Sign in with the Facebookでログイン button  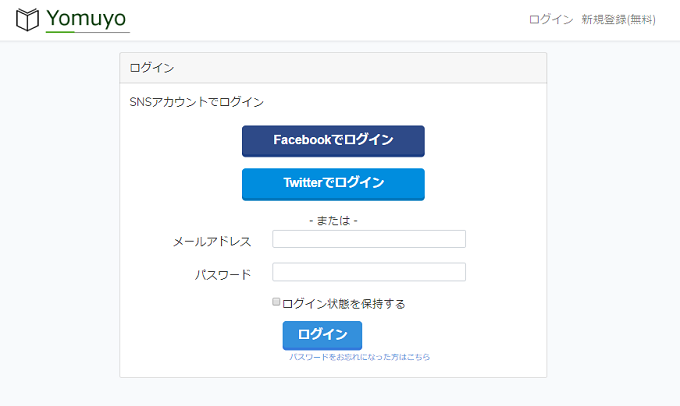point(333,141)
